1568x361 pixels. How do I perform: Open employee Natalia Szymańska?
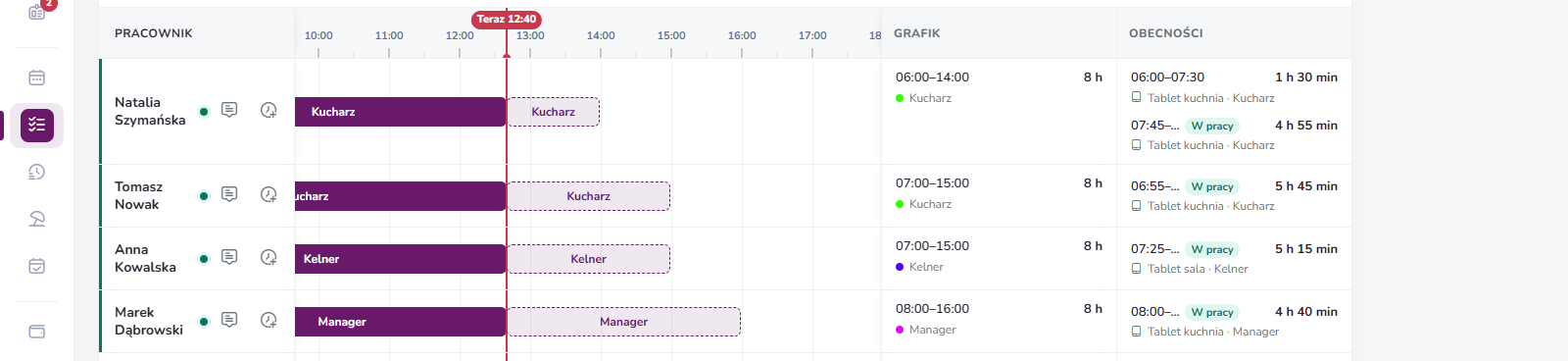tap(150, 111)
